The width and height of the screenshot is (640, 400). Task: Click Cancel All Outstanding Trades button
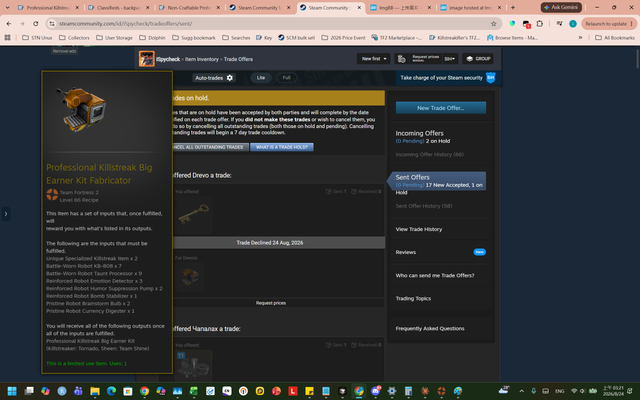click(x=210, y=147)
